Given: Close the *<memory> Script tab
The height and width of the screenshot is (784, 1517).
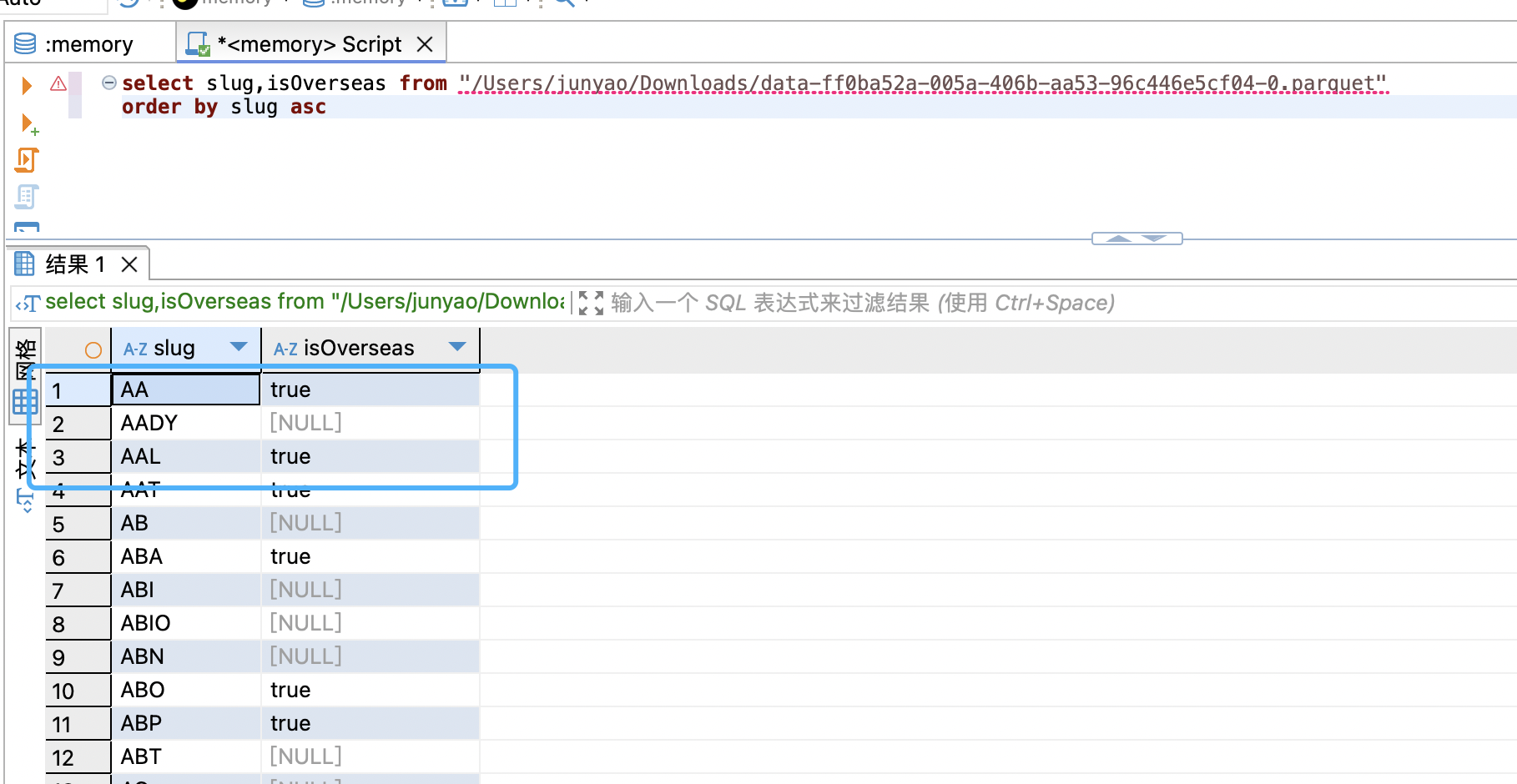Looking at the screenshot, I should pyautogui.click(x=425, y=44).
